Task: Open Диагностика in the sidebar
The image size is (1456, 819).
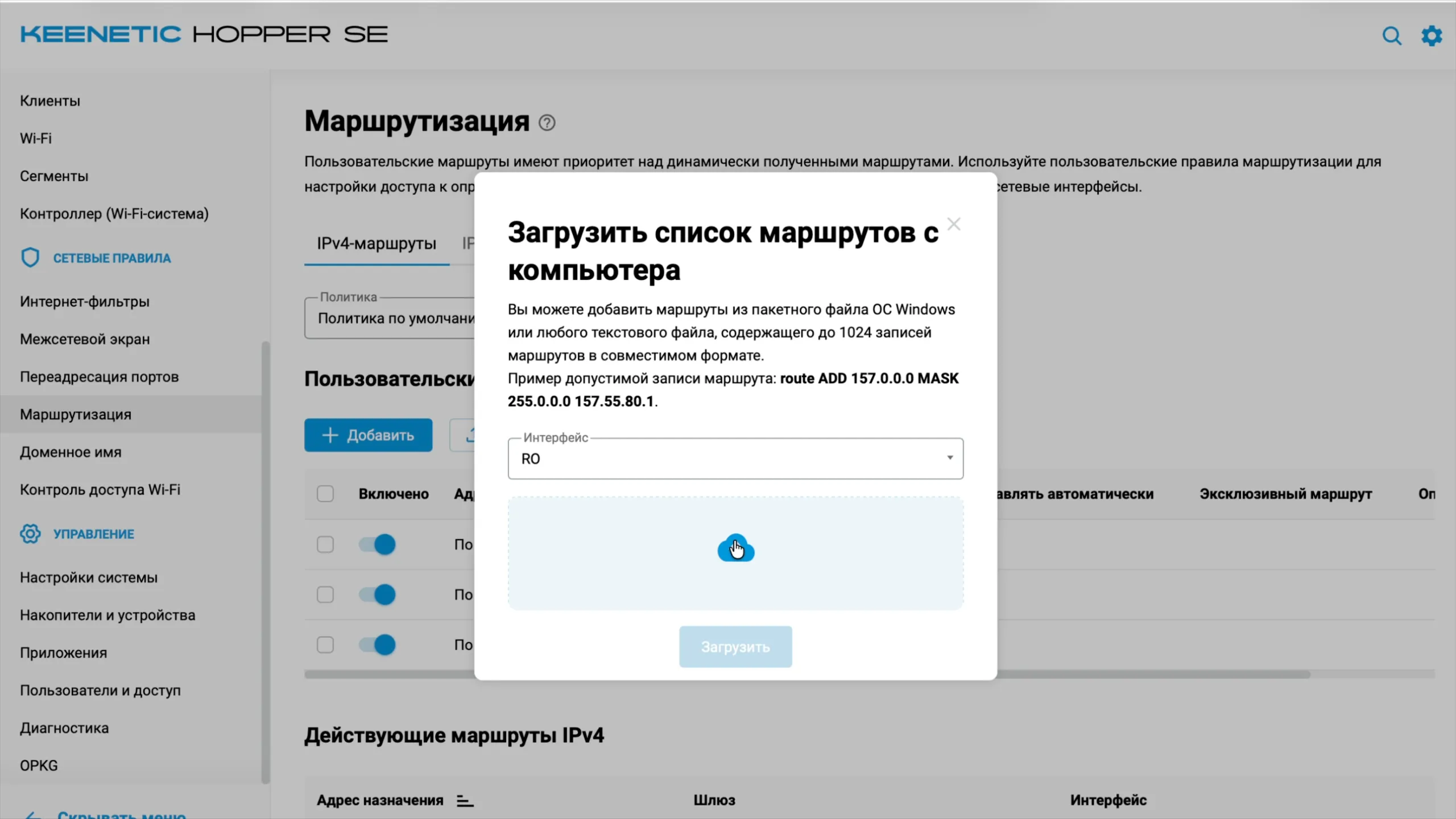Action: [64, 728]
